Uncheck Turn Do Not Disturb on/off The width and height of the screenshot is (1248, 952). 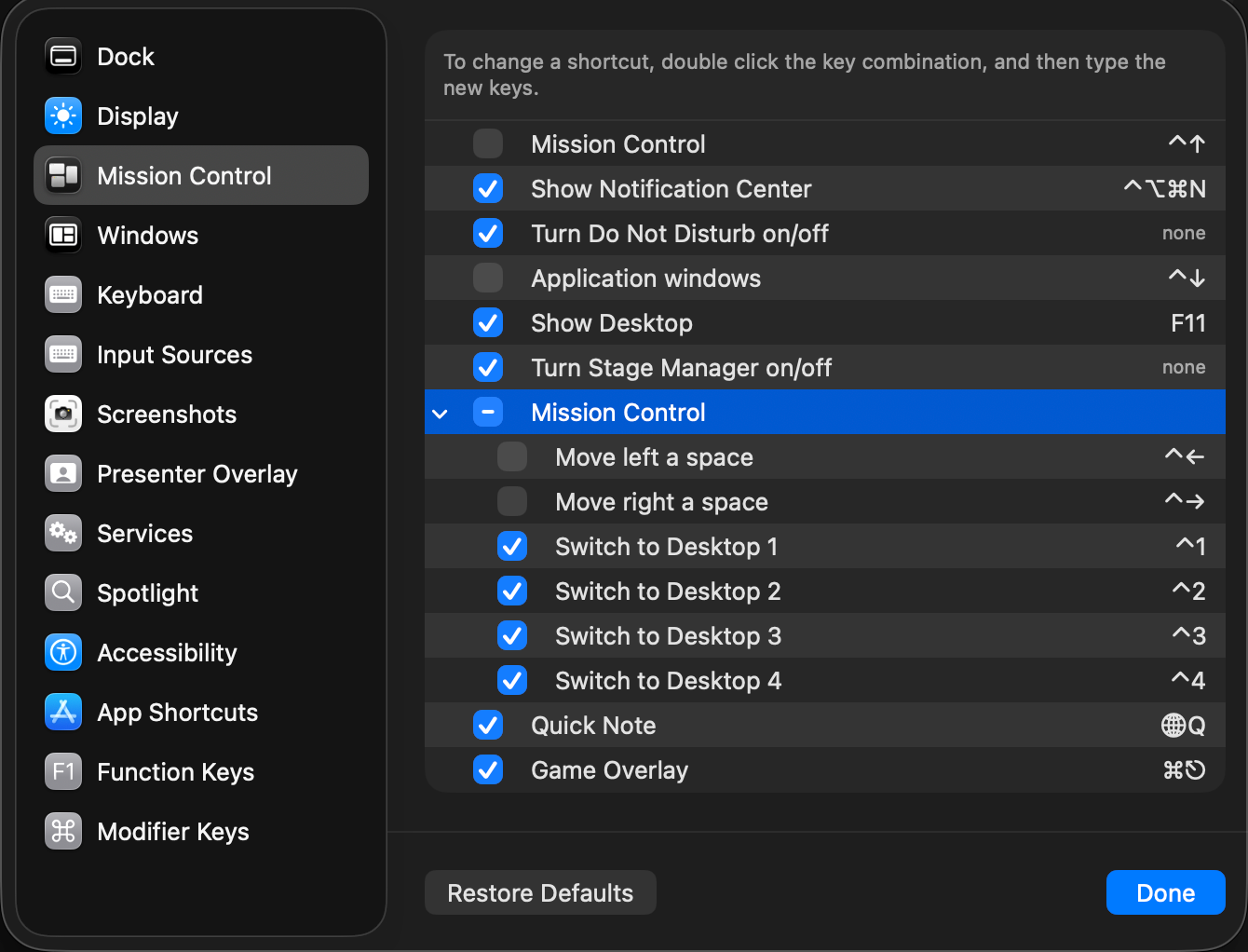click(488, 233)
